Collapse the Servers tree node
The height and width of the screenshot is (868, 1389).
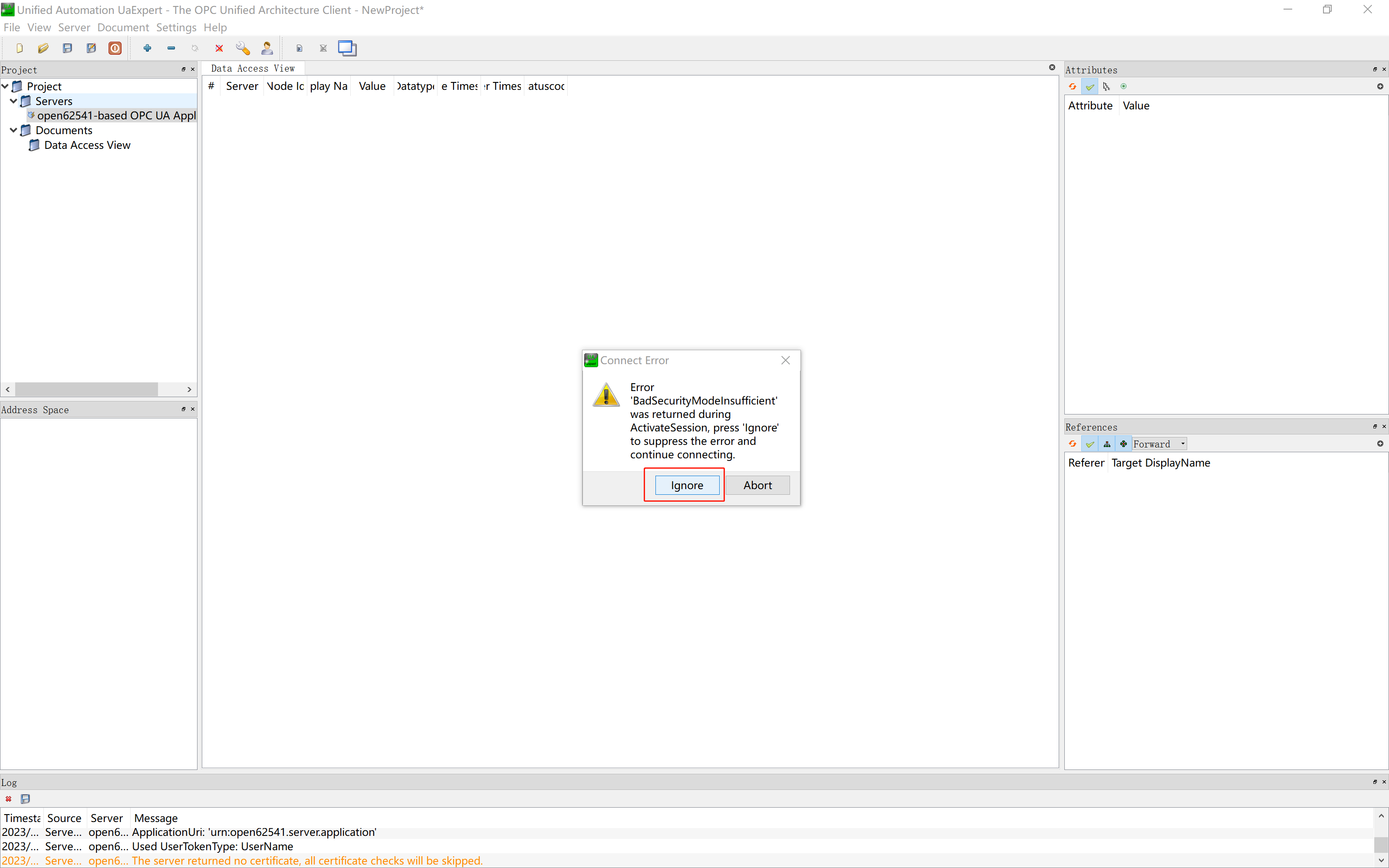pos(14,101)
